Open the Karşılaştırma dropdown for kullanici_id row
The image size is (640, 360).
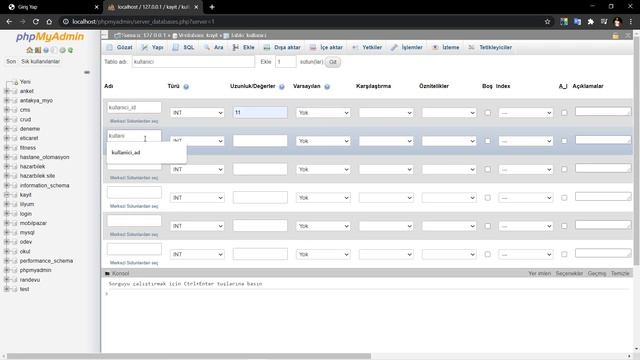386,113
